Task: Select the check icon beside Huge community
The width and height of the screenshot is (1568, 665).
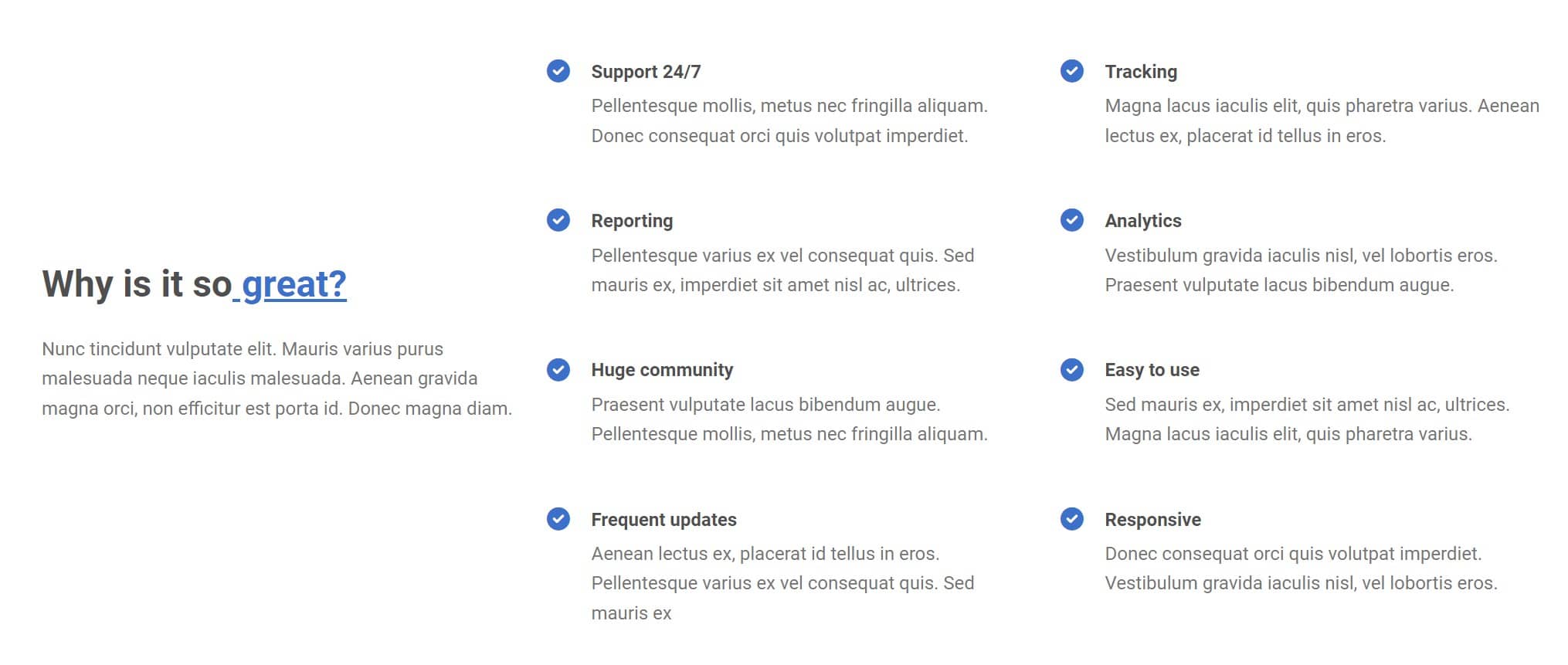Action: pyautogui.click(x=558, y=370)
